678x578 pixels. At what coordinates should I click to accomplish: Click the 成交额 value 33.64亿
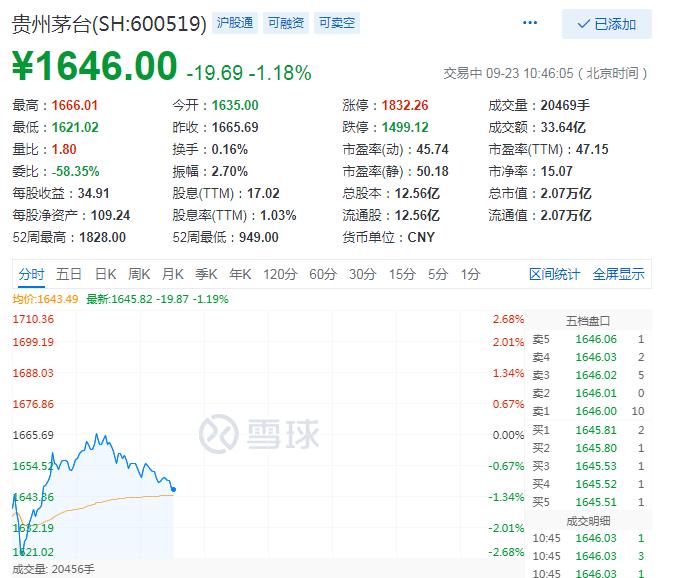coord(563,127)
